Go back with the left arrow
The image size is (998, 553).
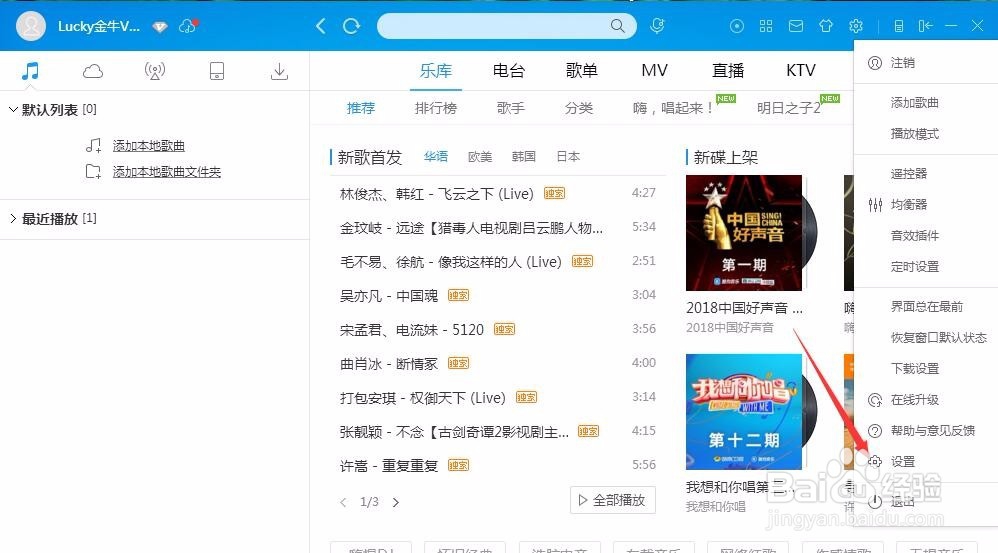click(x=321, y=26)
